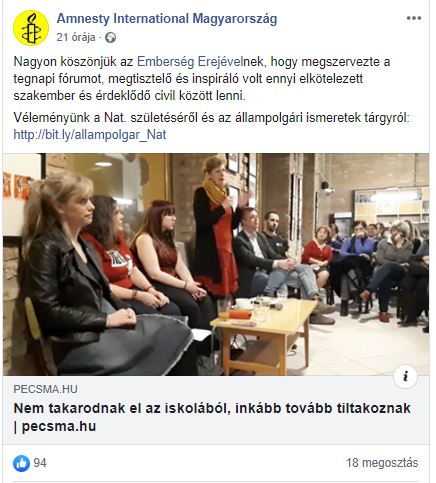Viewport: 436px width, 483px height.
Task: Click the forum photo thumbnail
Action: pyautogui.click(x=216, y=264)
